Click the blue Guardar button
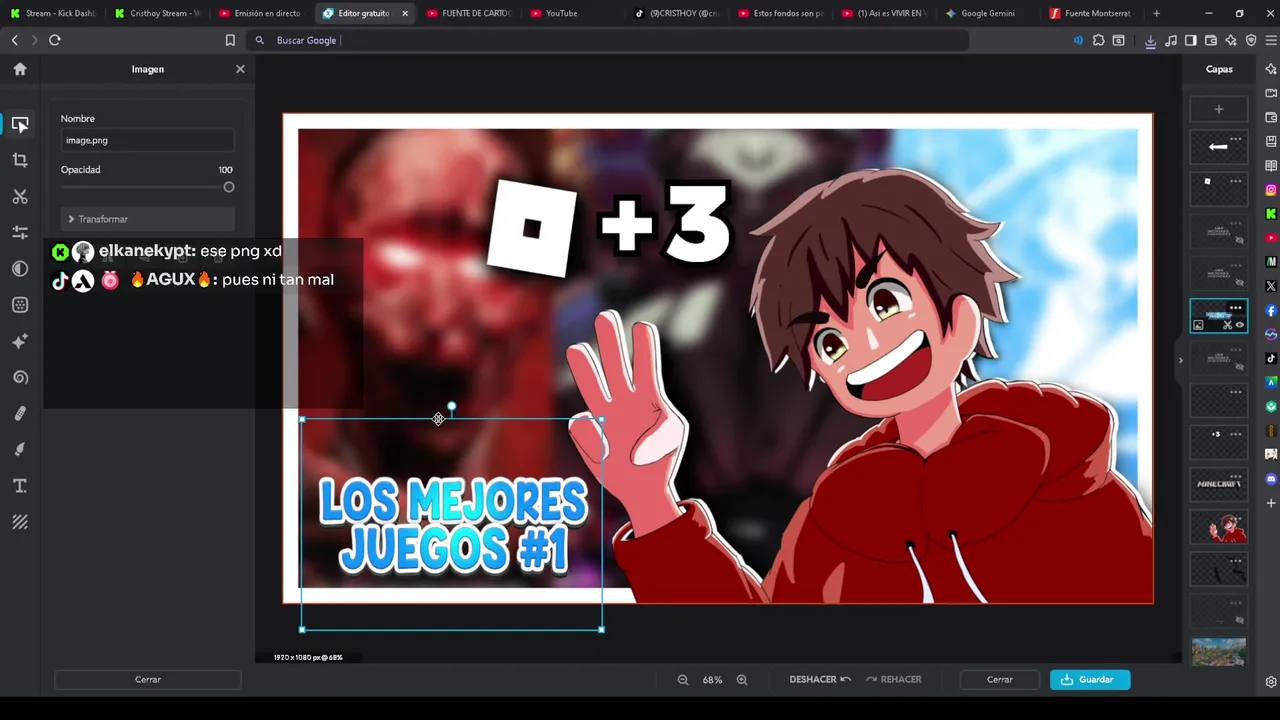The height and width of the screenshot is (720, 1280). [x=1090, y=679]
